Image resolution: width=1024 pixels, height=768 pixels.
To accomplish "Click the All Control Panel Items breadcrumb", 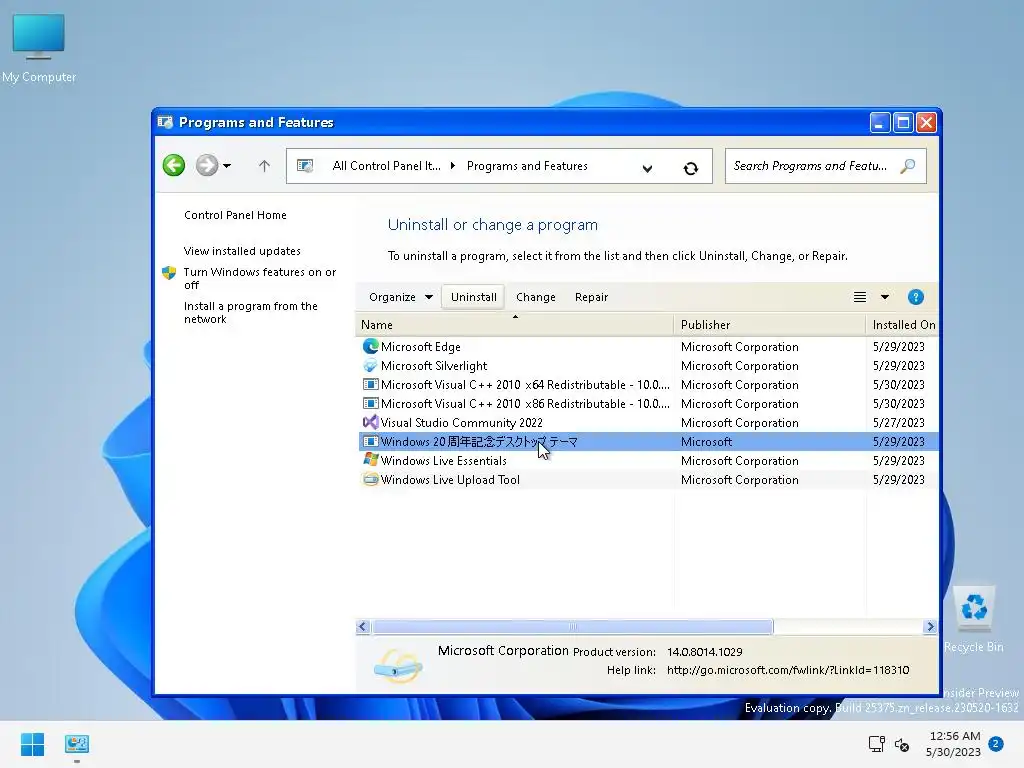I will coord(386,166).
